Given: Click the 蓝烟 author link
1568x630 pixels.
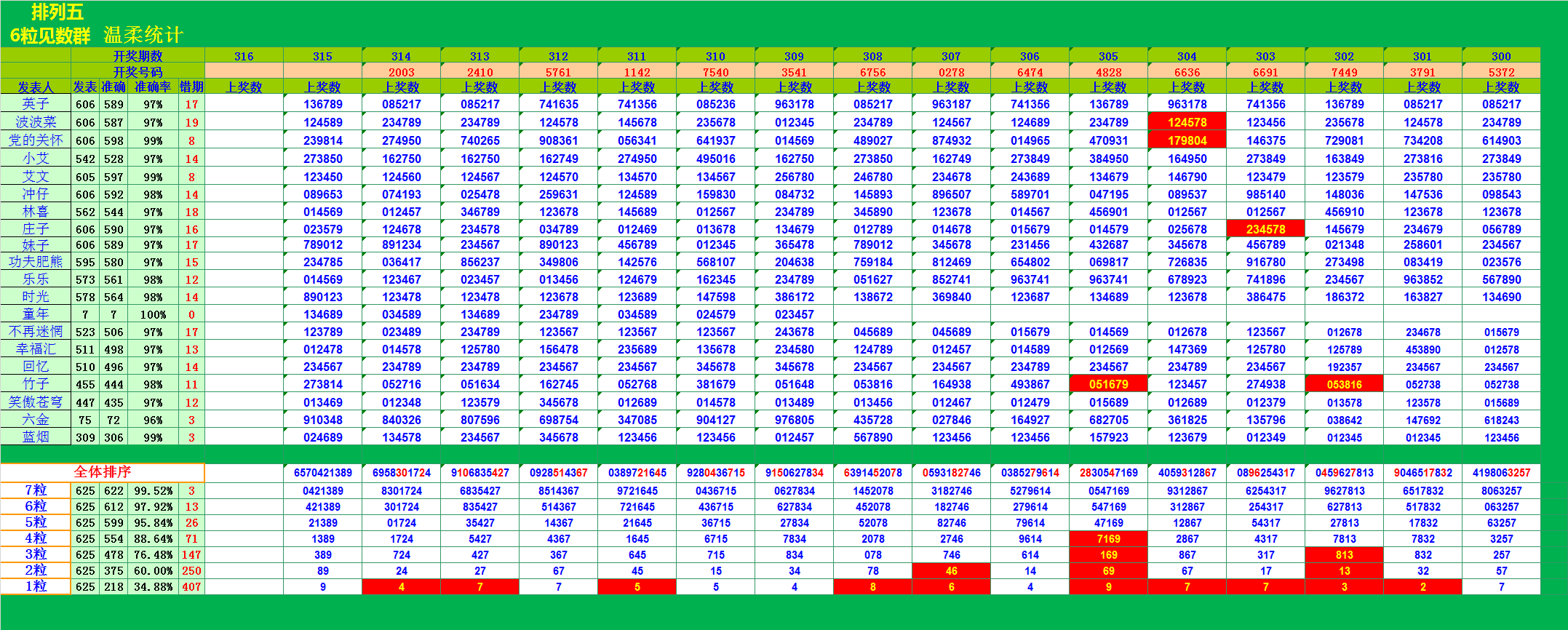Looking at the screenshot, I should (x=36, y=437).
